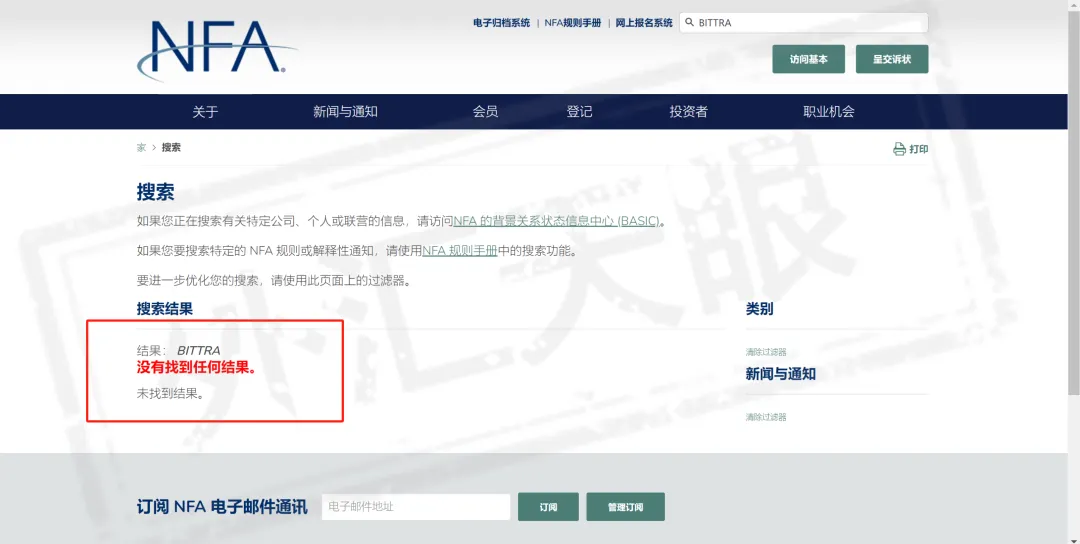Open the NFA 规则手册 inline link
Image resolution: width=1080 pixels, height=544 pixels.
click(459, 251)
